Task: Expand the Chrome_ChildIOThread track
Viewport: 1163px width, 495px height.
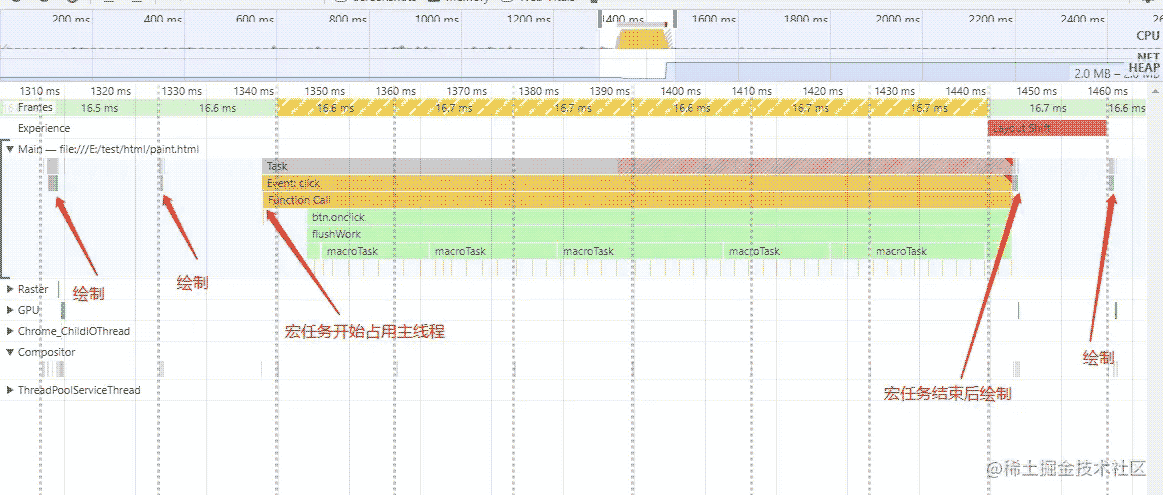Action: (x=10, y=331)
